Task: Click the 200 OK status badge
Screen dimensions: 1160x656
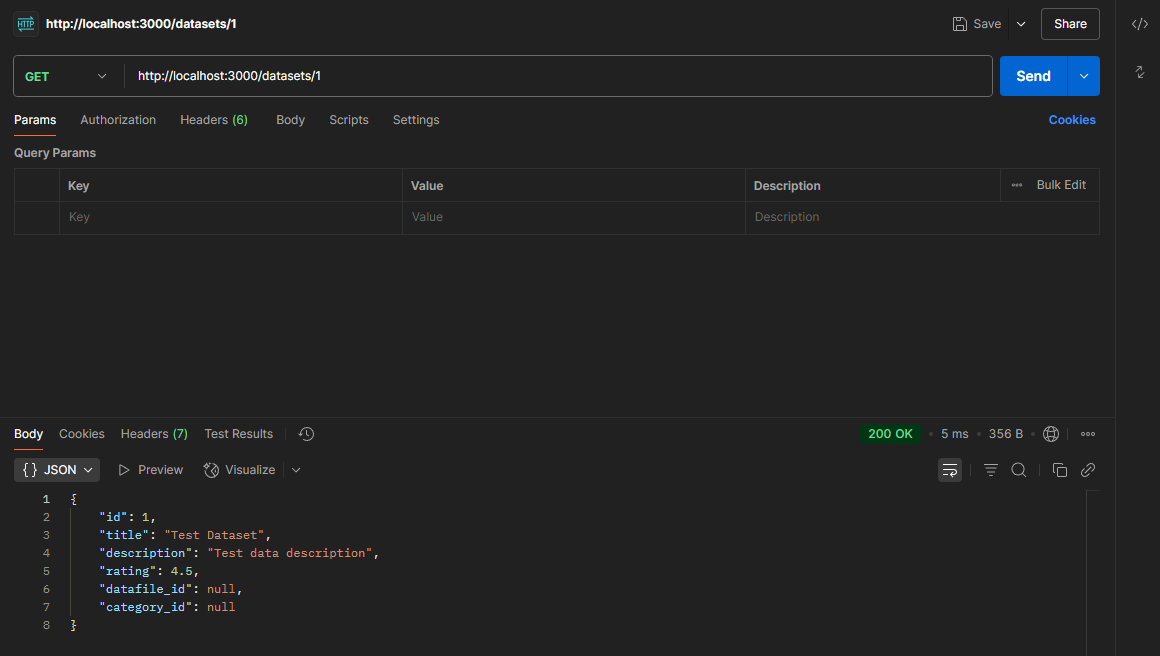Action: coord(890,434)
